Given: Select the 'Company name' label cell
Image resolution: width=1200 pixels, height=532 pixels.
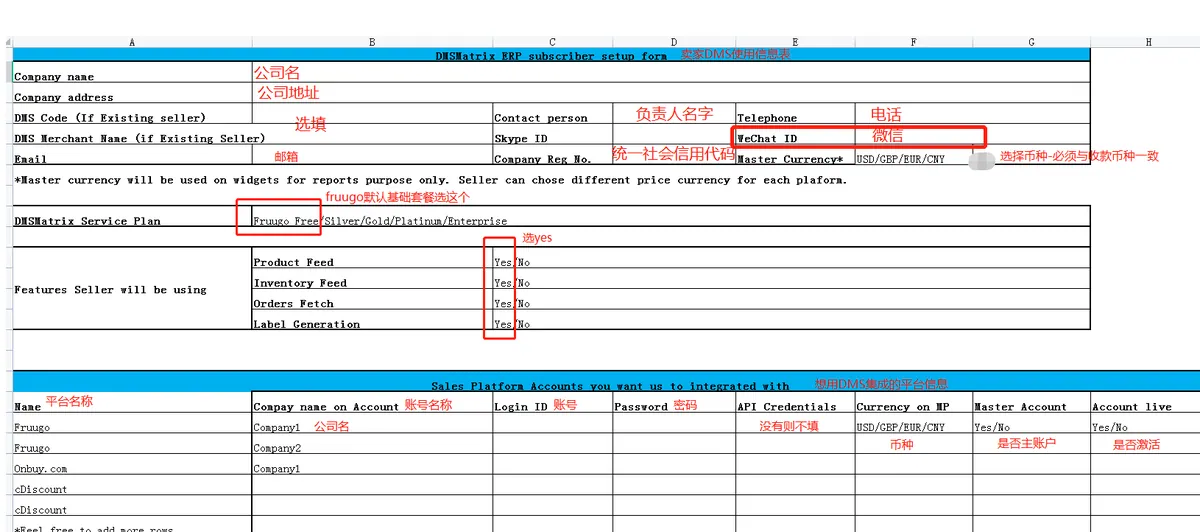Looking at the screenshot, I should 132,73.
